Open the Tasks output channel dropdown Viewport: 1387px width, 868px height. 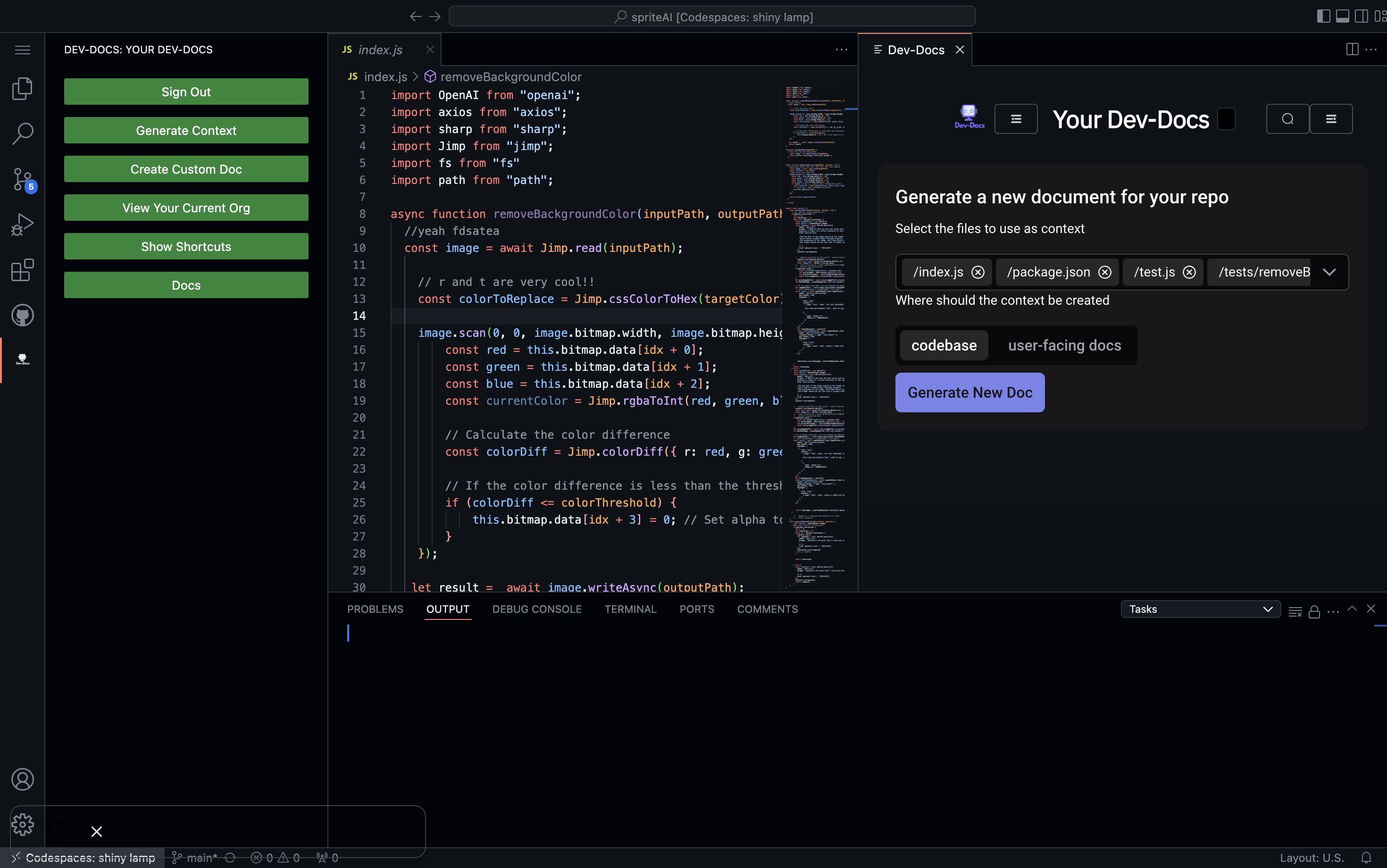[1201, 609]
